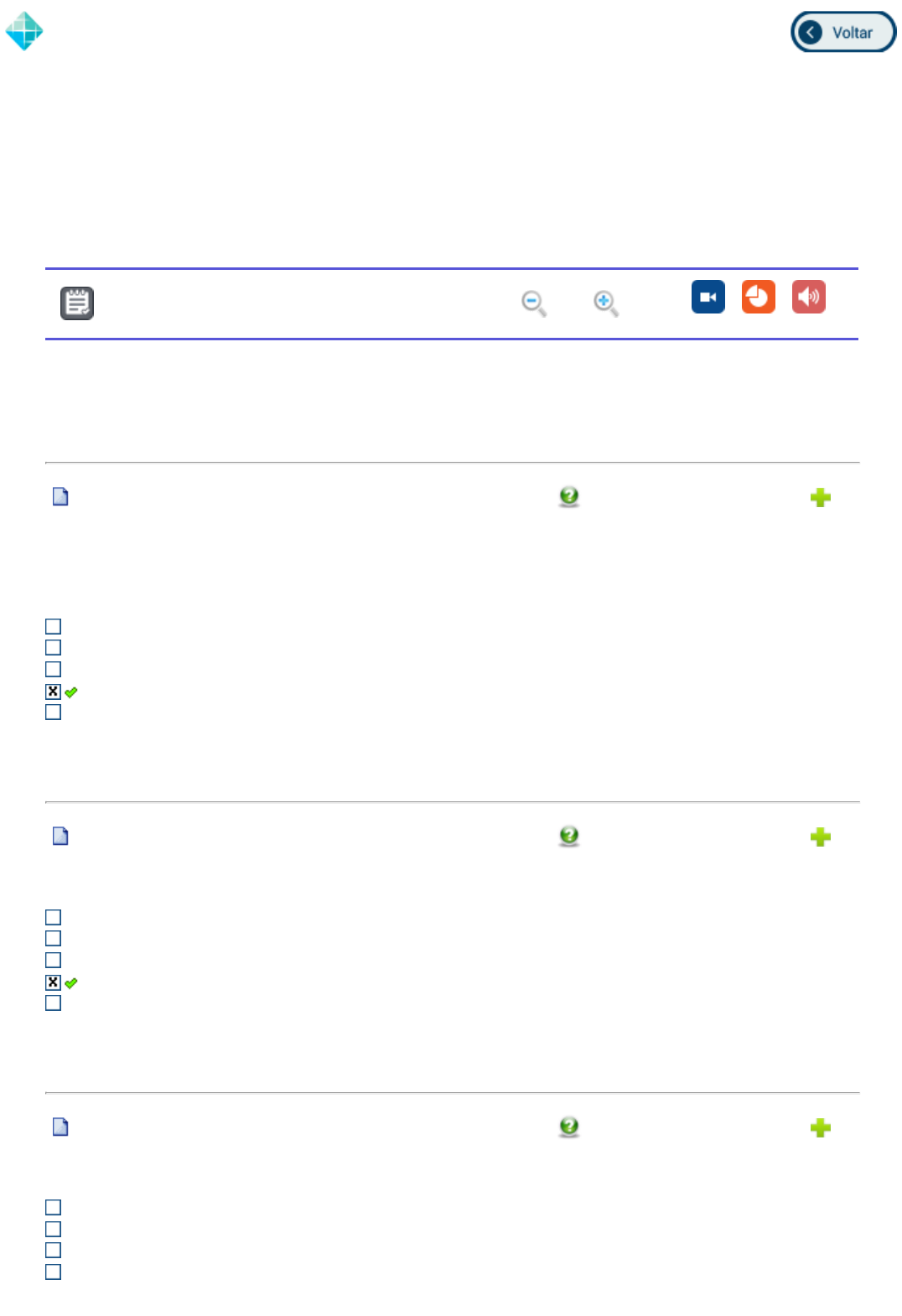Open second question's green help icon

(569, 837)
